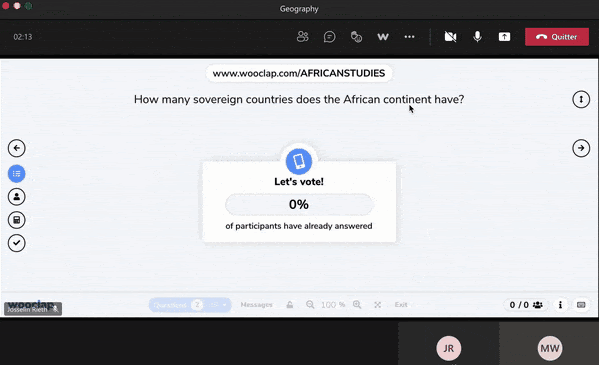
Task: Zoom out the presentation
Action: 310,305
